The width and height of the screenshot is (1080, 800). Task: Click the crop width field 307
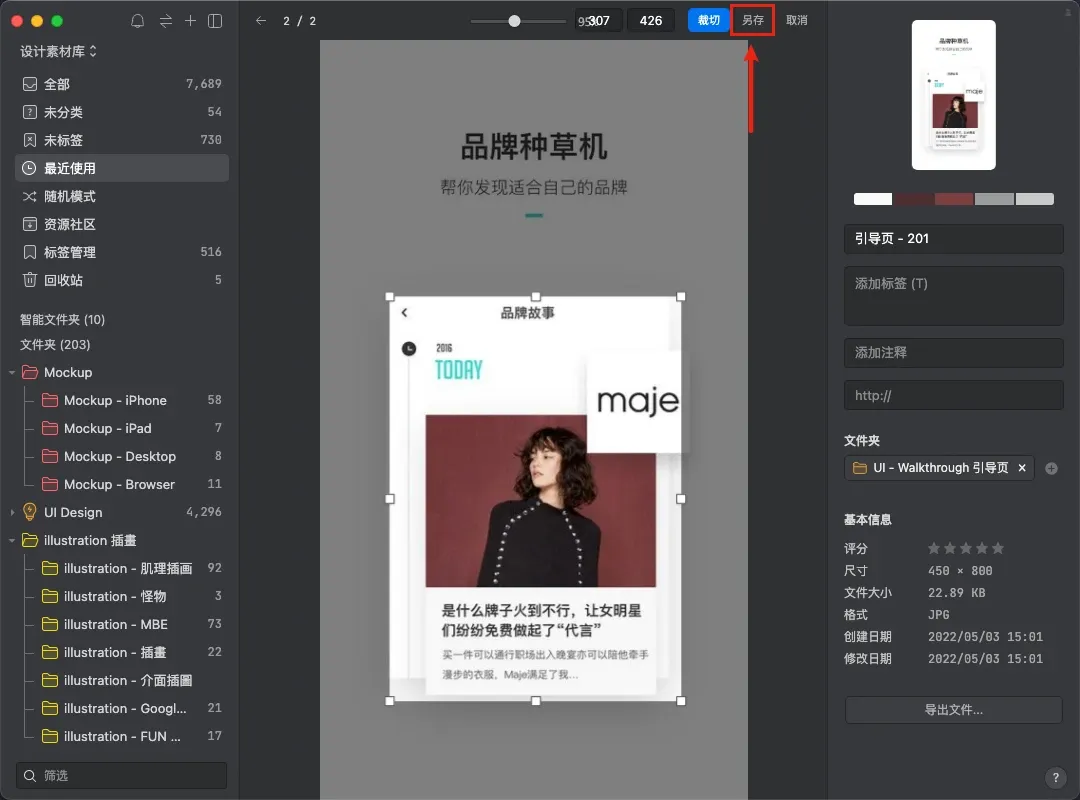[x=599, y=21]
